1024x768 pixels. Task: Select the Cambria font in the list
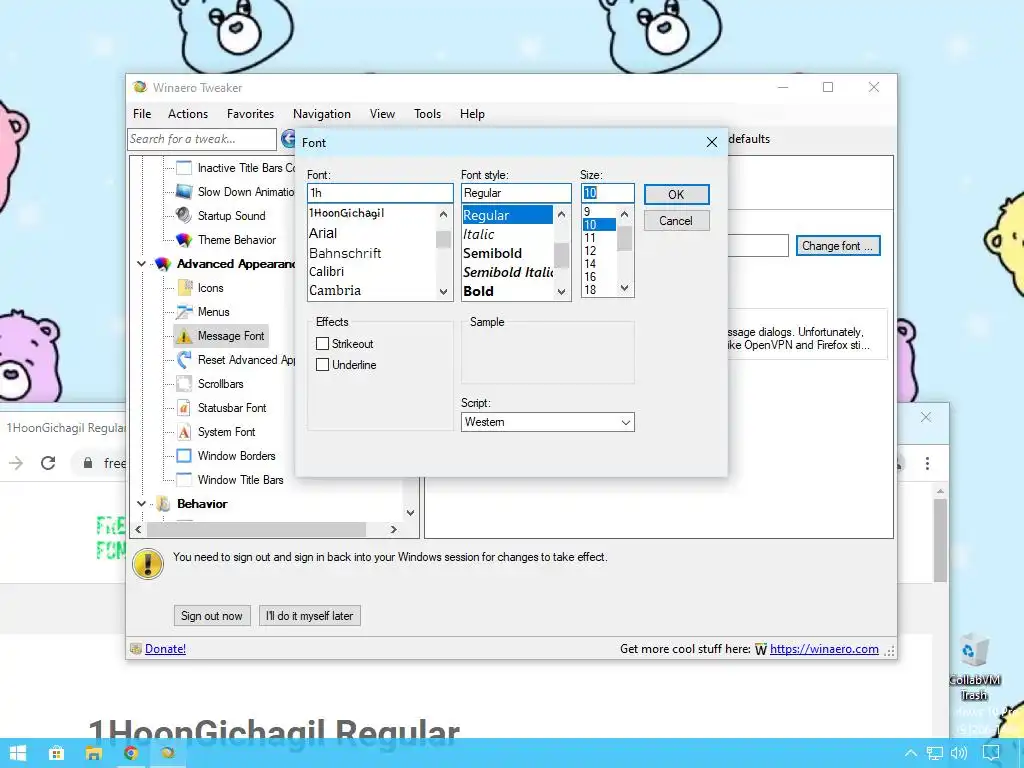pos(335,290)
